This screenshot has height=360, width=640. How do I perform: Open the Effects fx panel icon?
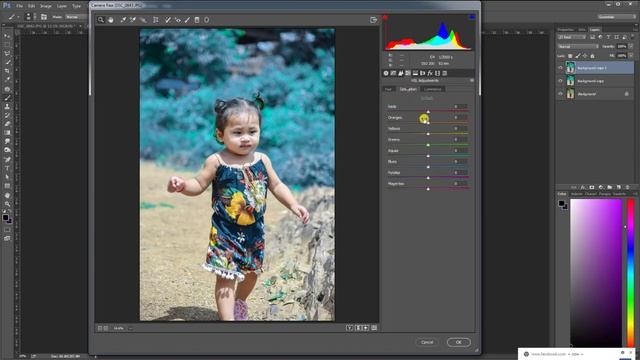point(430,73)
